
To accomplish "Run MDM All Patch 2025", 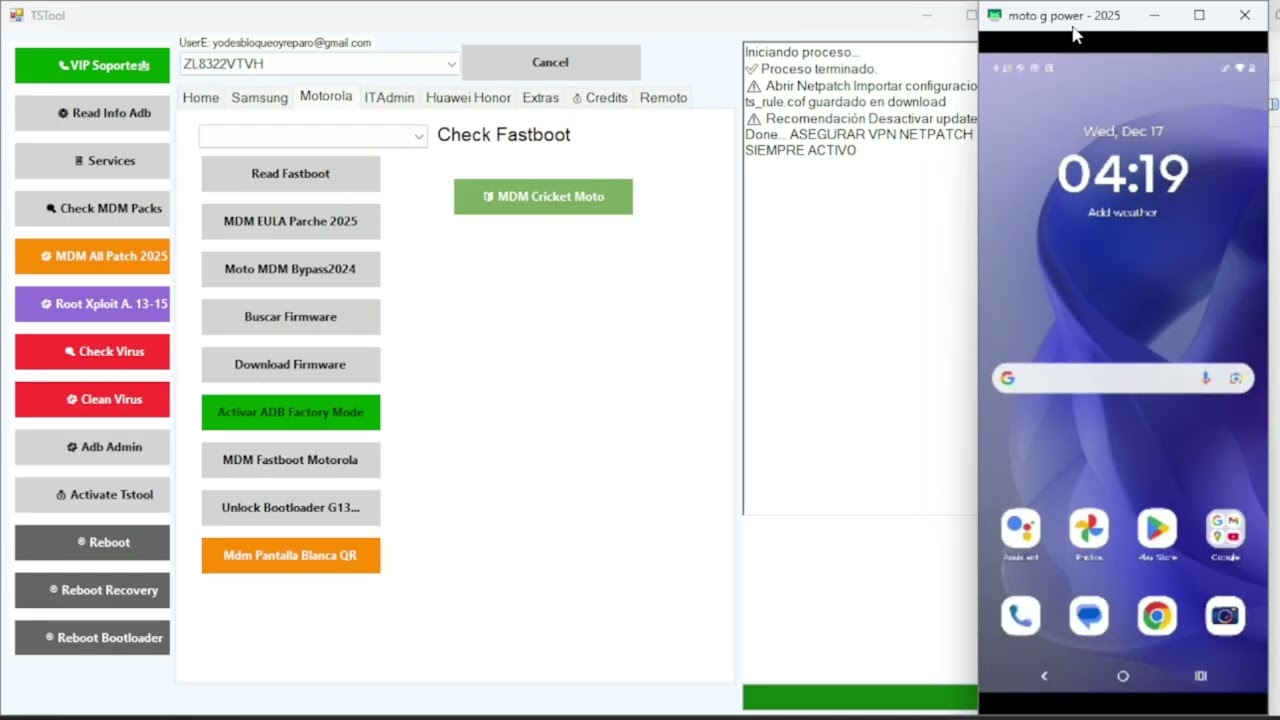I will tap(92, 256).
